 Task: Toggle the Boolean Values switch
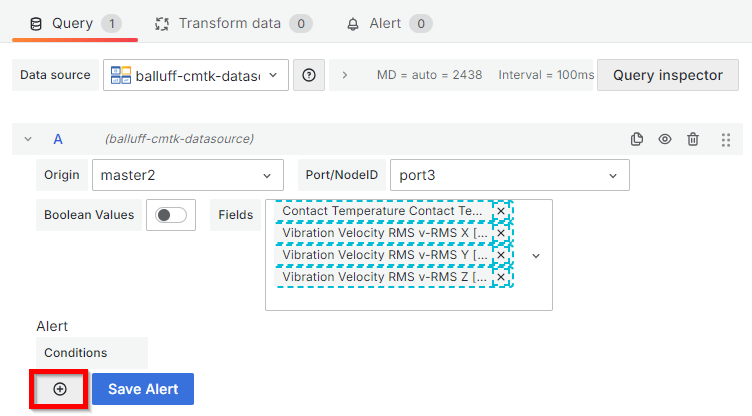point(172,215)
